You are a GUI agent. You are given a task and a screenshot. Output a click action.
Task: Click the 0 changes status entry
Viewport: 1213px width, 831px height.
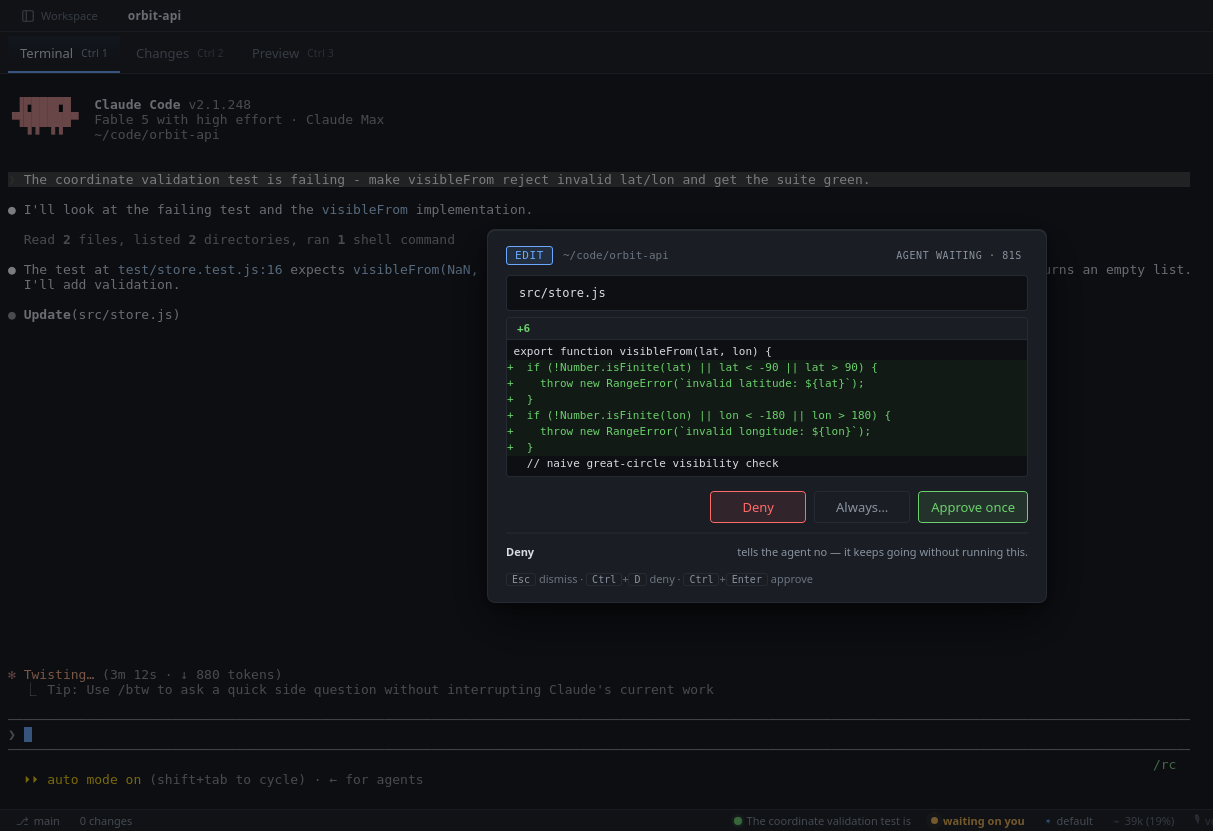pyautogui.click(x=106, y=821)
